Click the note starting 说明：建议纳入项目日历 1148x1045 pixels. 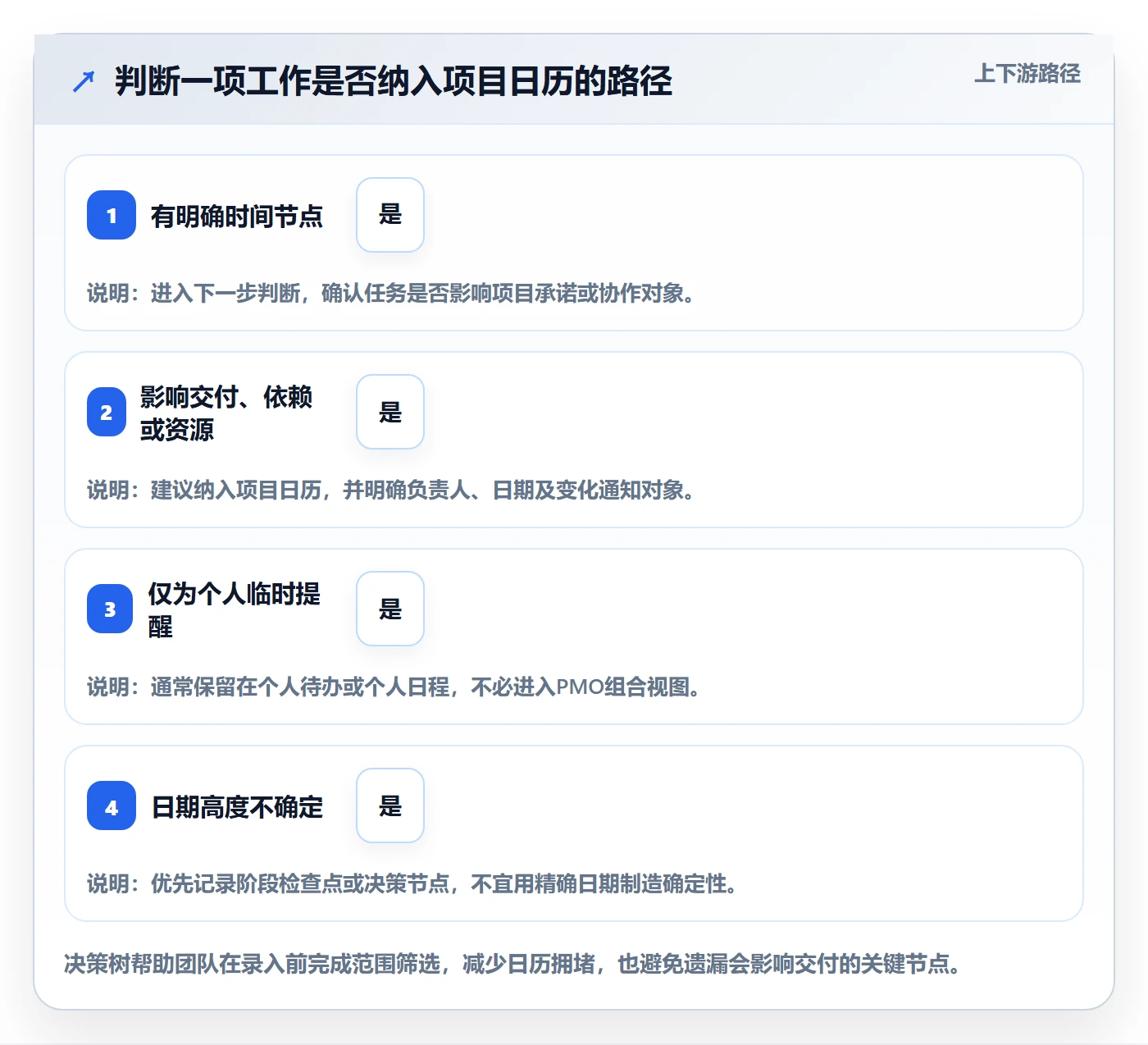(392, 490)
